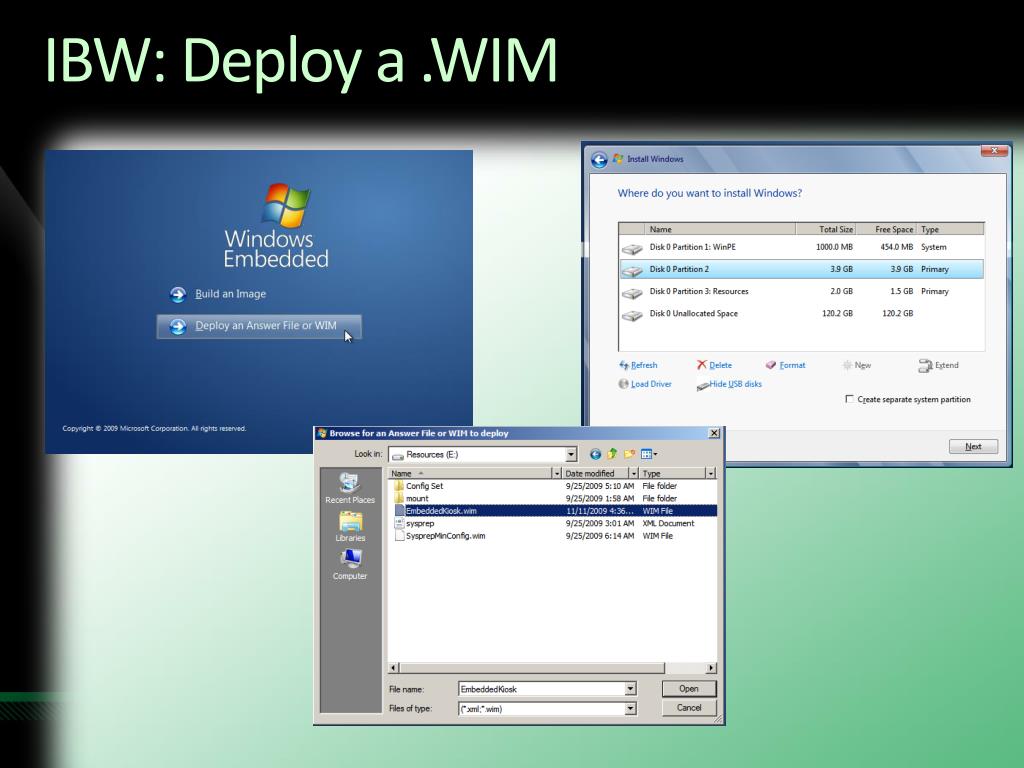Click right arrow of horizontal scrollbar

coord(711,668)
